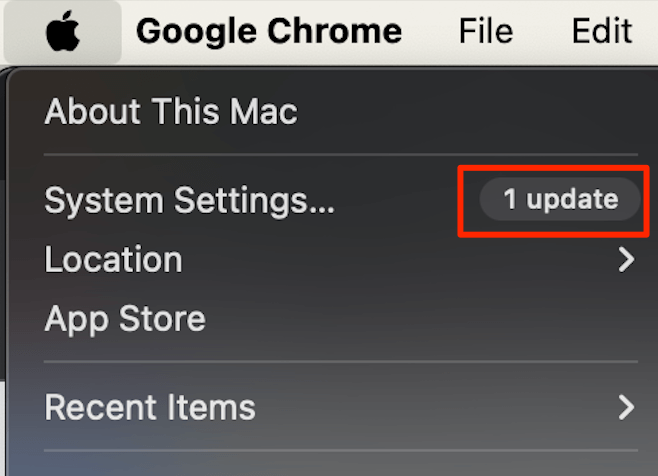Expand the Recent Items submenu arrow

(x=626, y=408)
